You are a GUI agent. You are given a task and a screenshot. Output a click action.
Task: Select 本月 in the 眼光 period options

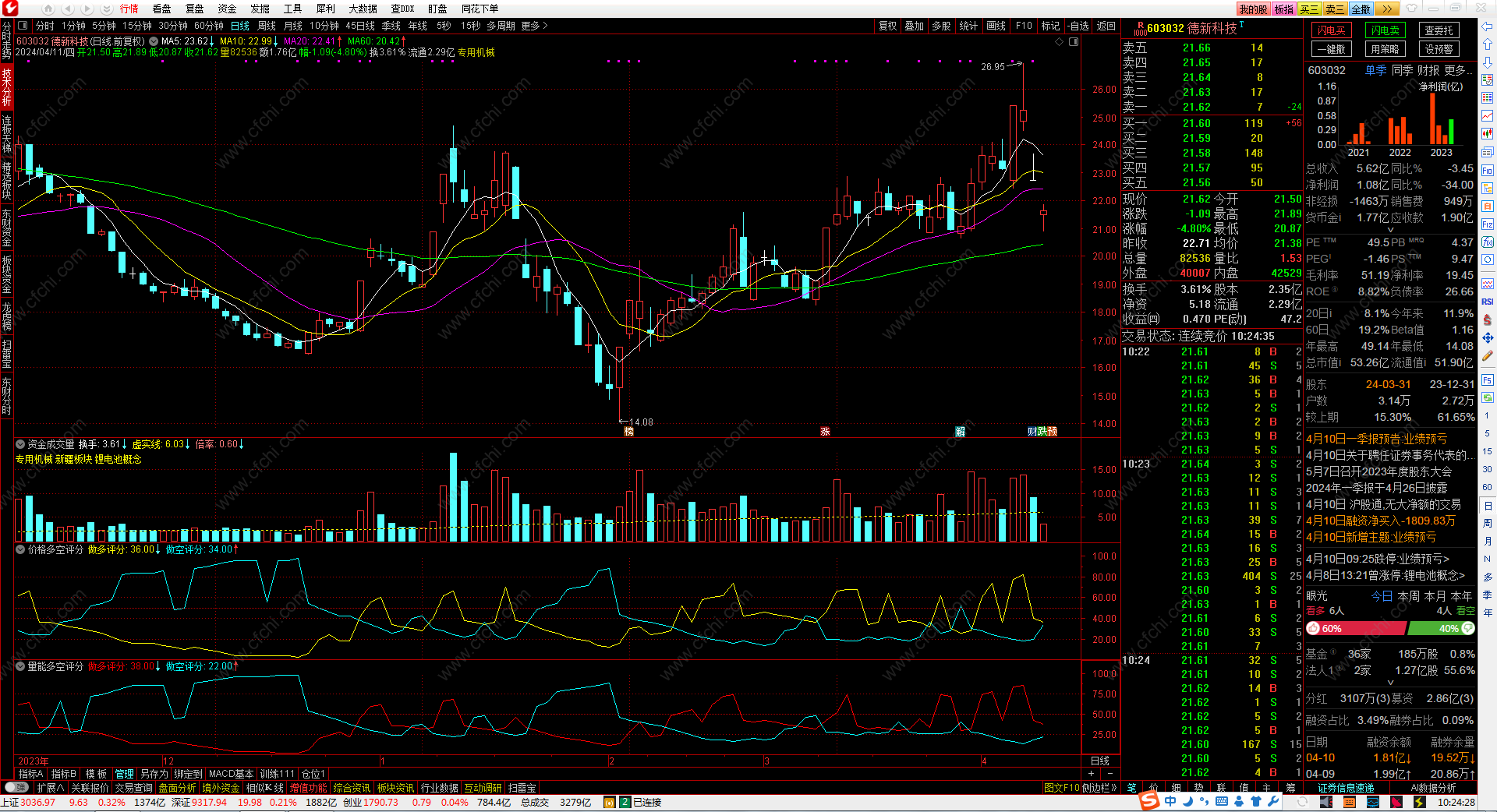point(1435,596)
